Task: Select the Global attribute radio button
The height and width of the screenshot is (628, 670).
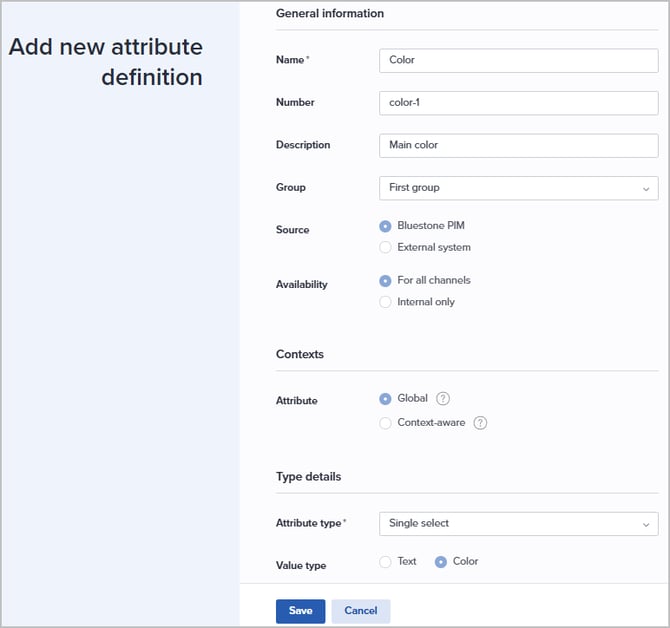Action: coord(386,399)
